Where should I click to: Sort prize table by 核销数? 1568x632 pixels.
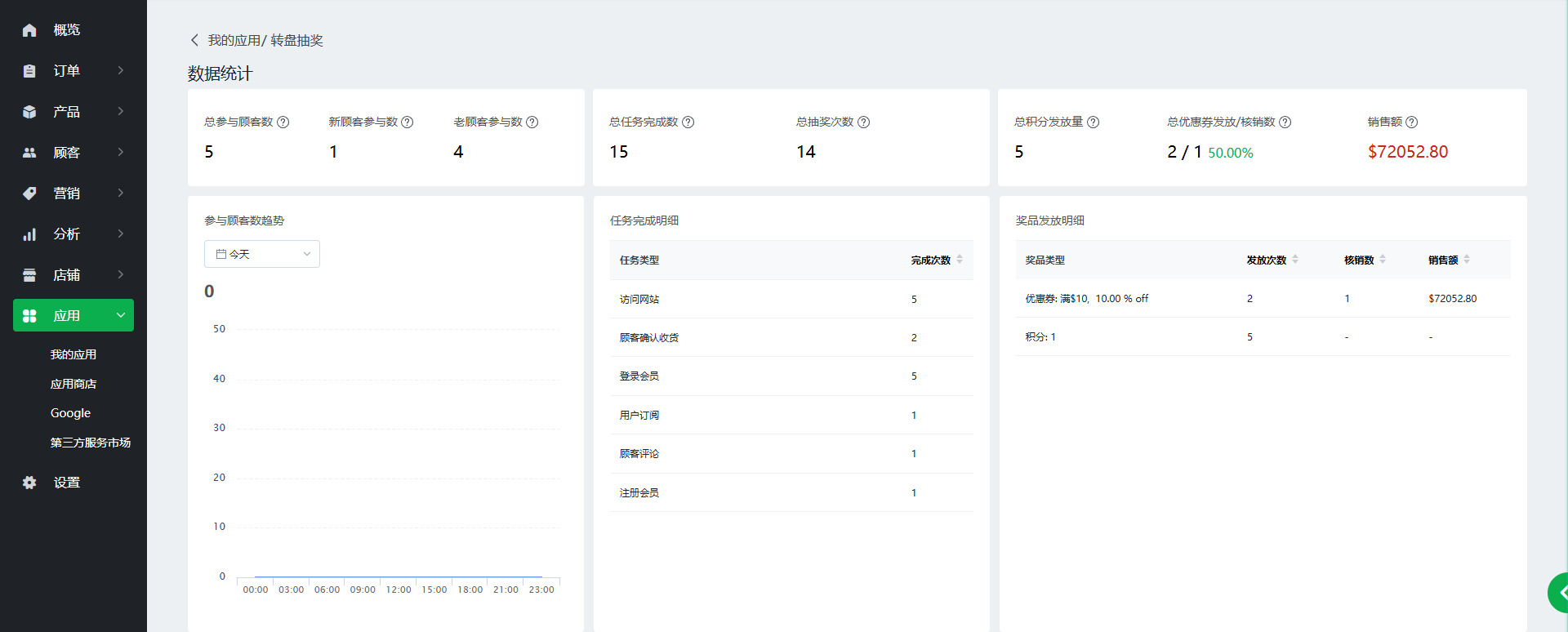coord(1383,260)
